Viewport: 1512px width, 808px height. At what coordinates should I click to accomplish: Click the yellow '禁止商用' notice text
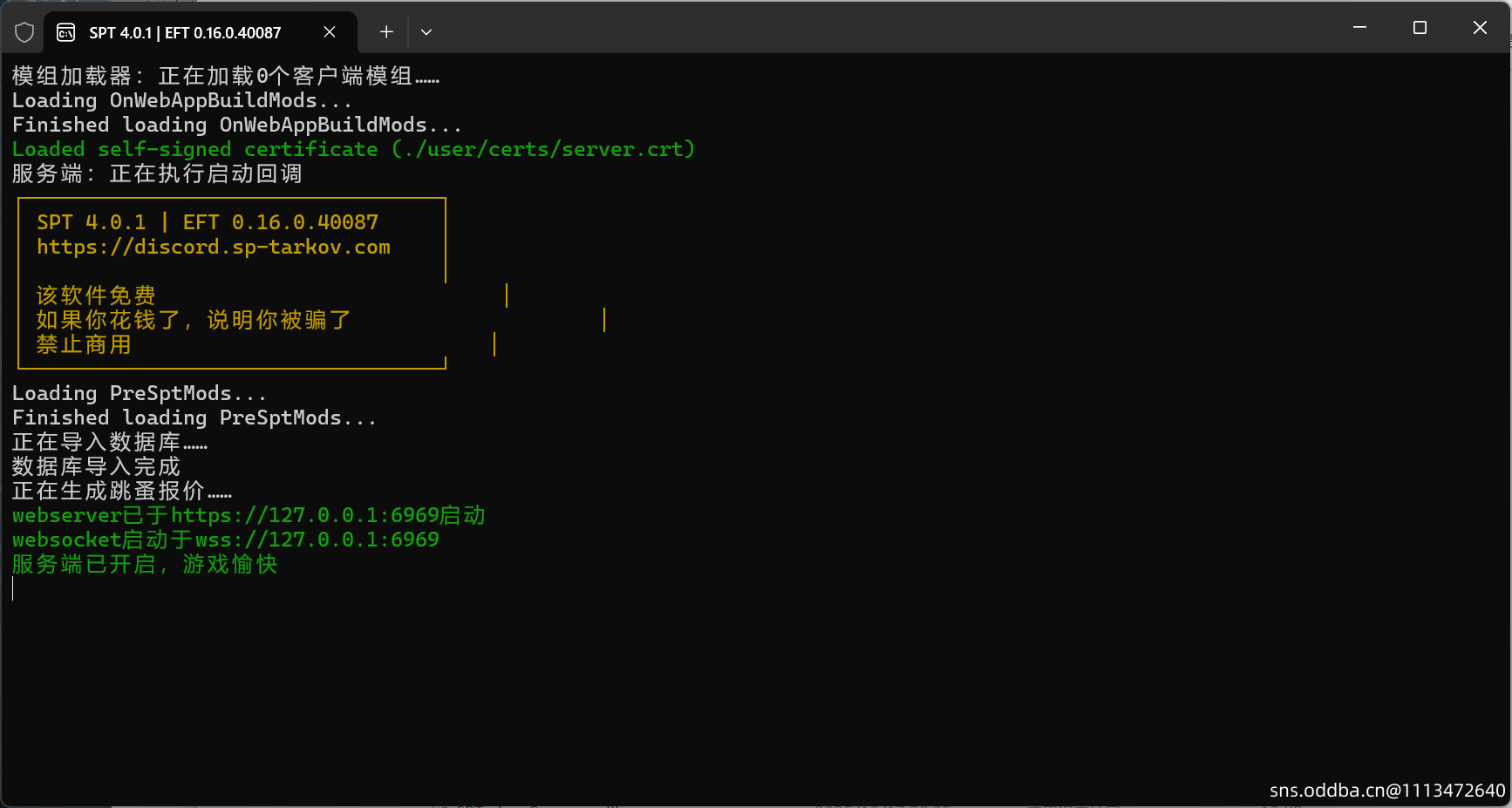[84, 345]
